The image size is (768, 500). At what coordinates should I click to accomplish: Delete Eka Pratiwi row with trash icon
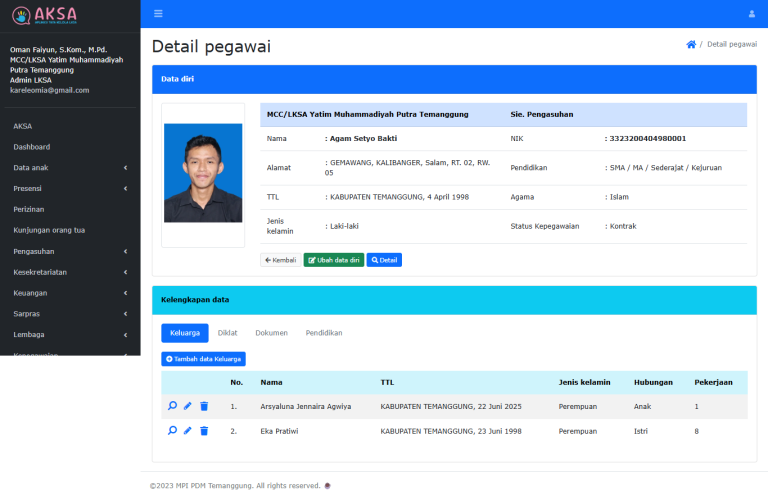point(204,431)
